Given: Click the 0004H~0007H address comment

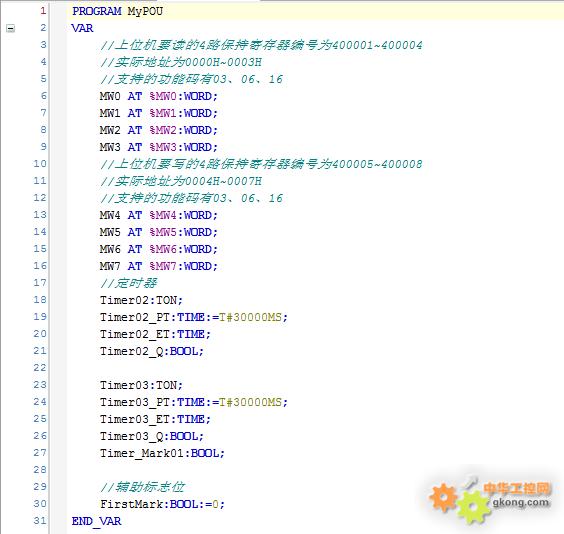Looking at the screenshot, I should (181, 181).
